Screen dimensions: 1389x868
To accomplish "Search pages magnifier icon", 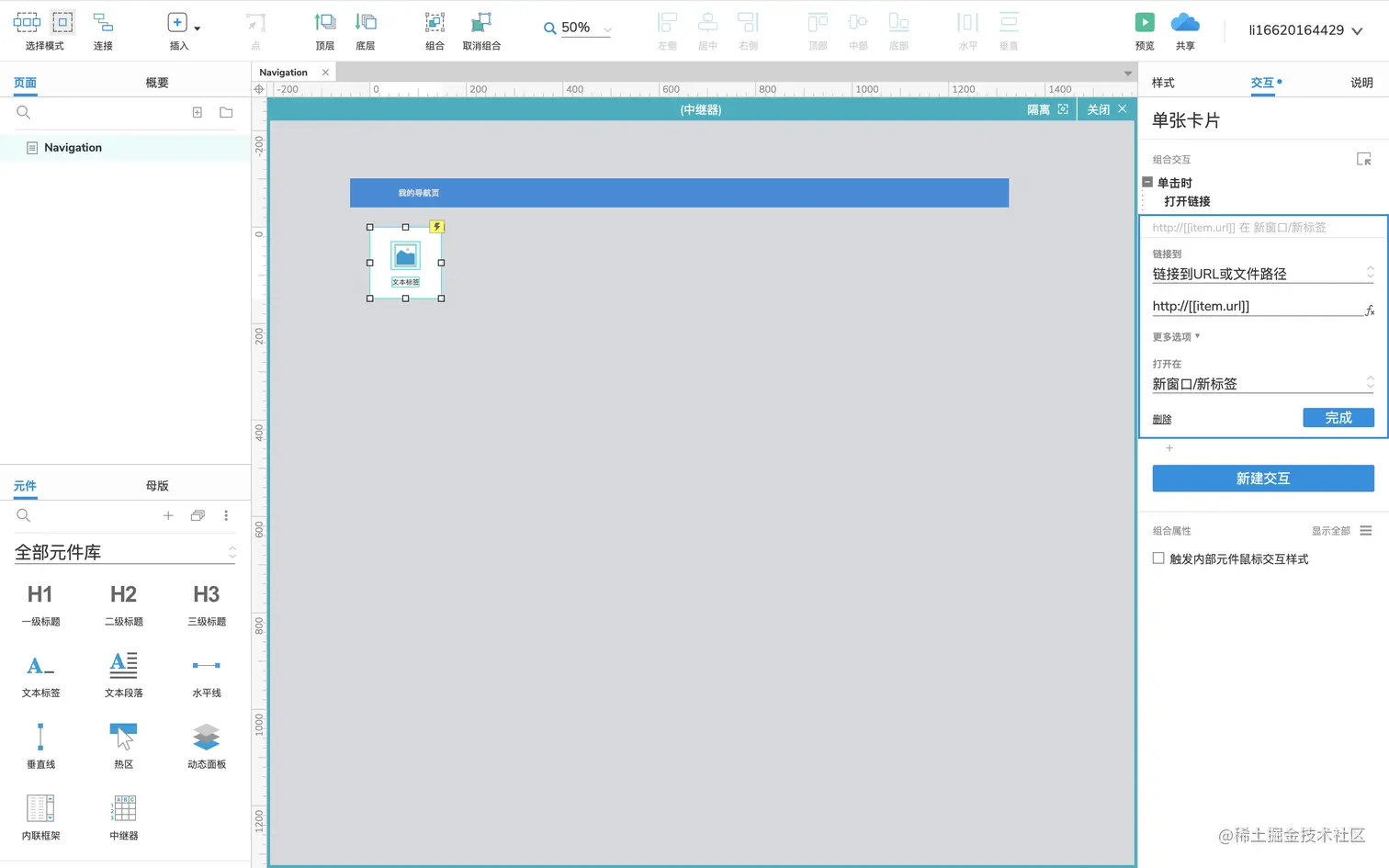I will (x=24, y=112).
